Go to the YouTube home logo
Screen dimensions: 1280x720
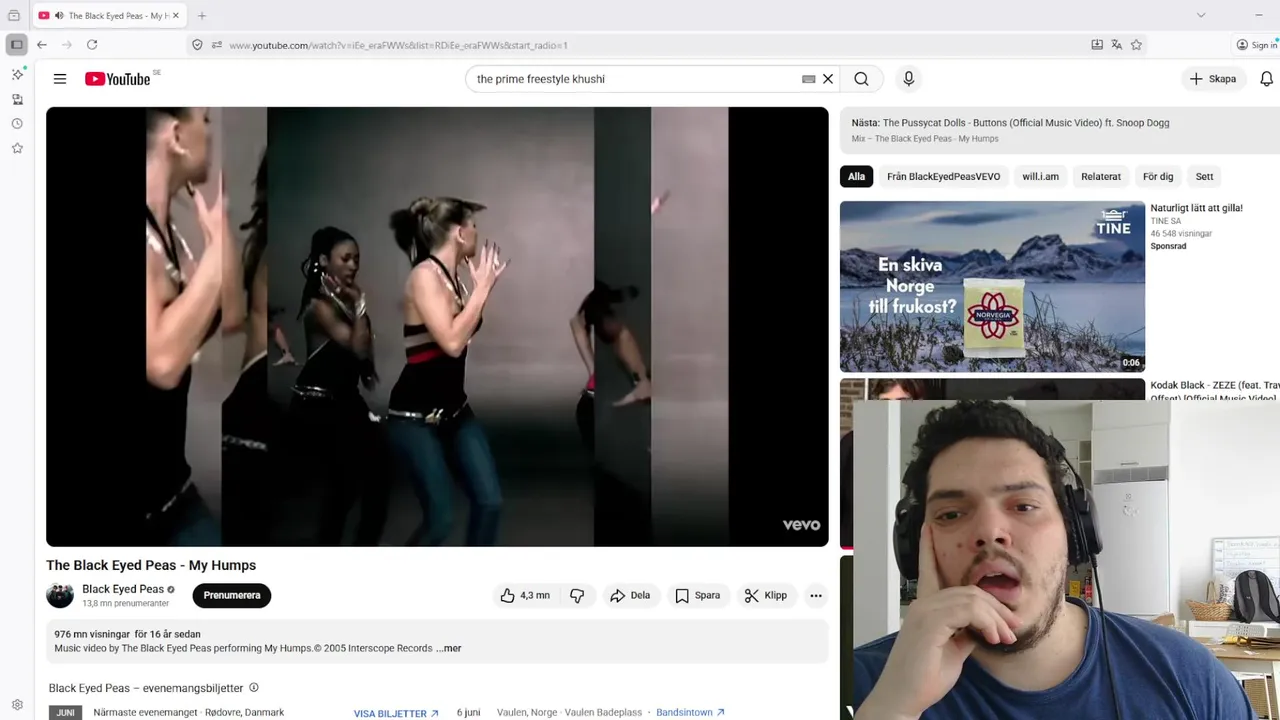(x=118, y=79)
